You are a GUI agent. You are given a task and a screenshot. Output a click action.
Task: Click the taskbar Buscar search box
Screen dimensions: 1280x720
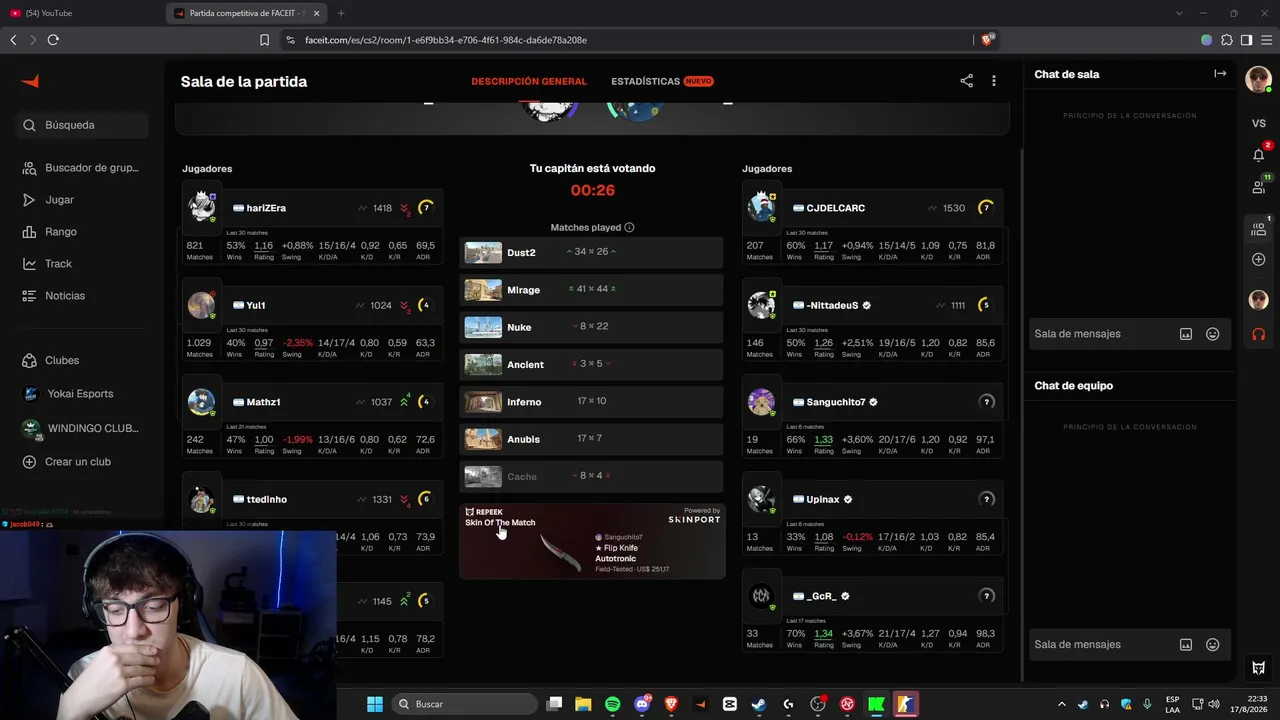coord(465,704)
